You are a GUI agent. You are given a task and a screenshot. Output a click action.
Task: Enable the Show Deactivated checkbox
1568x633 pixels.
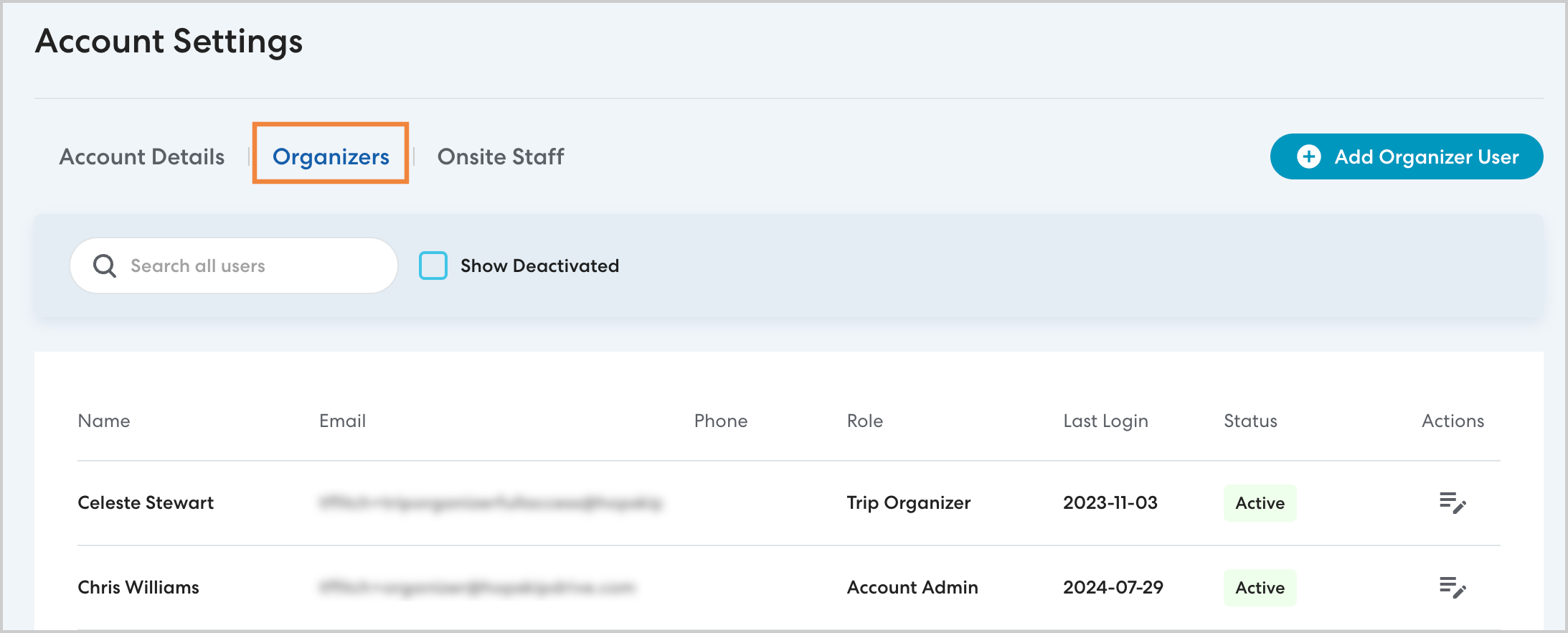[x=433, y=266]
